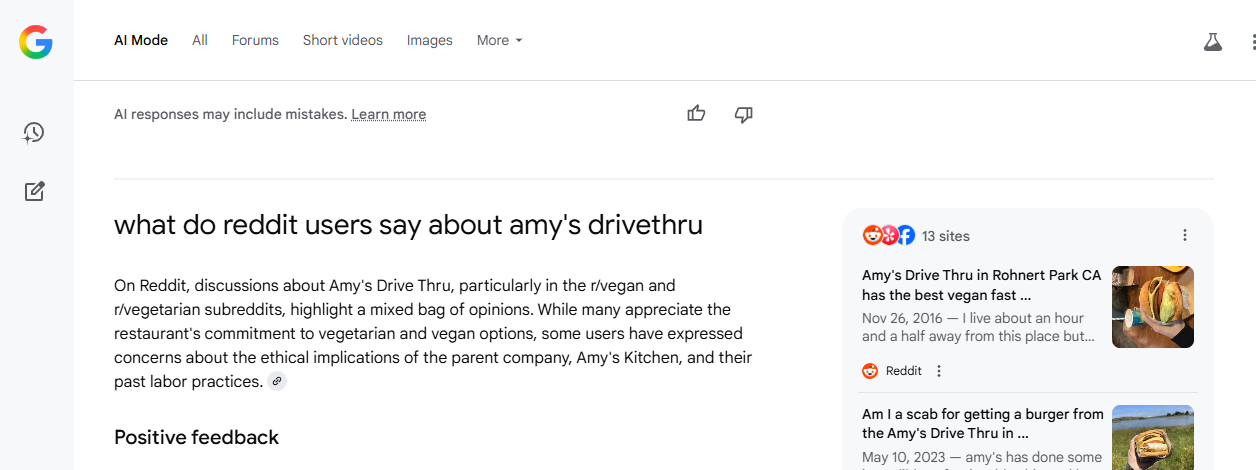Open the Short videos tab

click(343, 40)
